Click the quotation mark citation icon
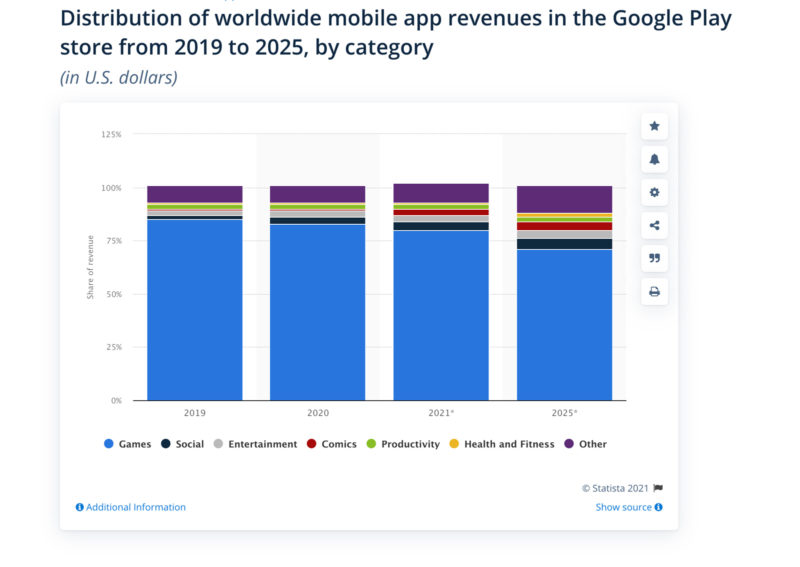The height and width of the screenshot is (567, 800). tap(654, 258)
